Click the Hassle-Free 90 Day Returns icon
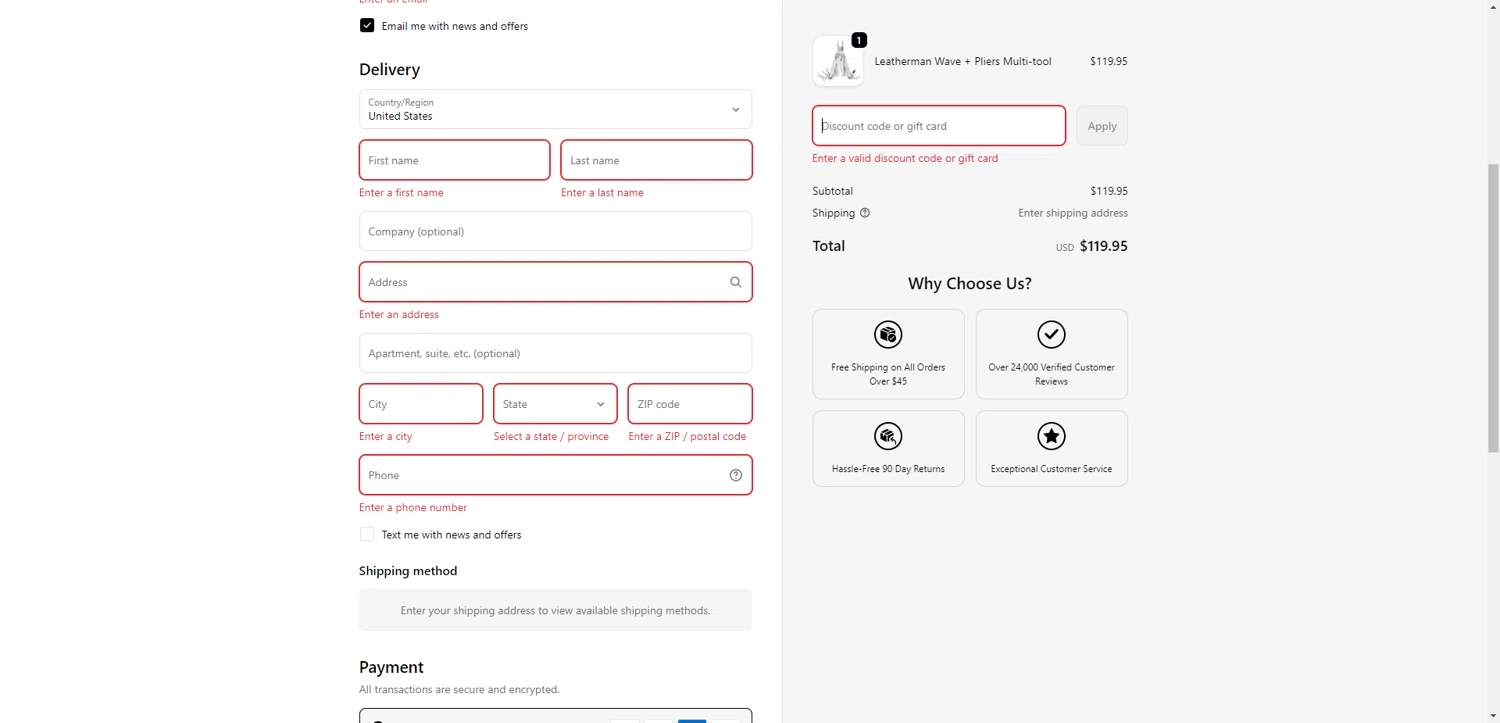 pyautogui.click(x=888, y=436)
